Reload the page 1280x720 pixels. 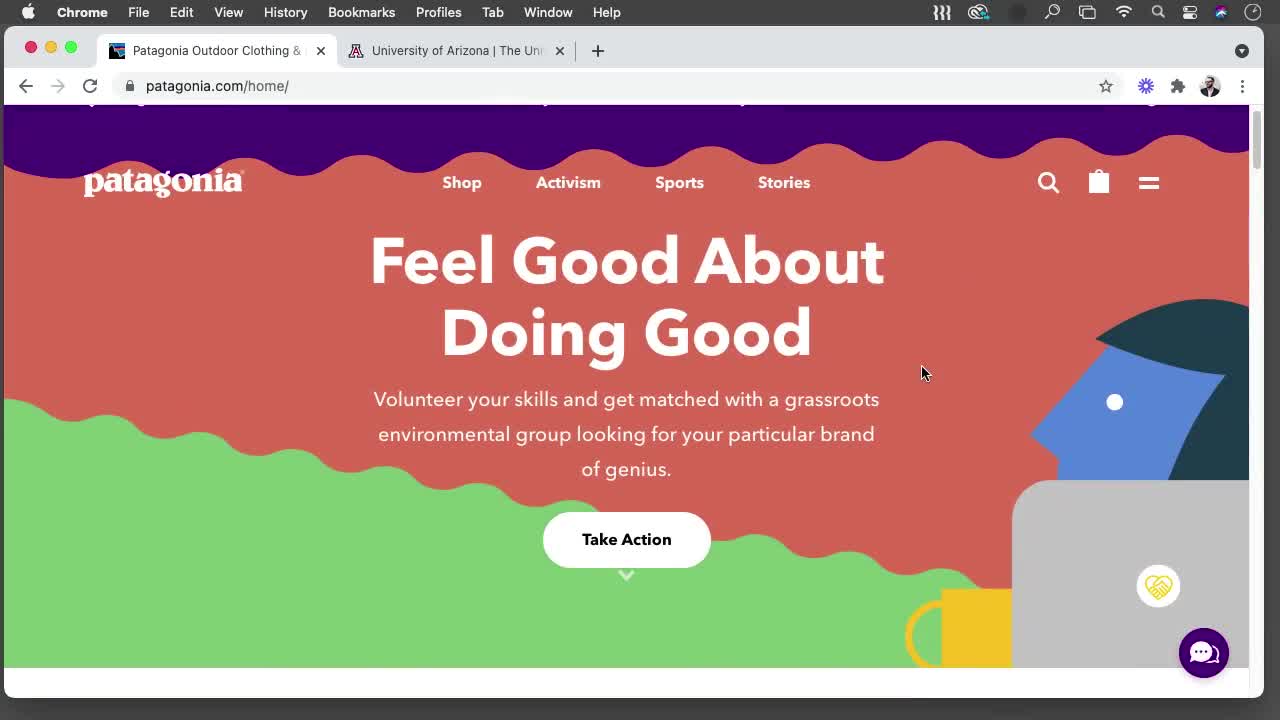(x=90, y=86)
